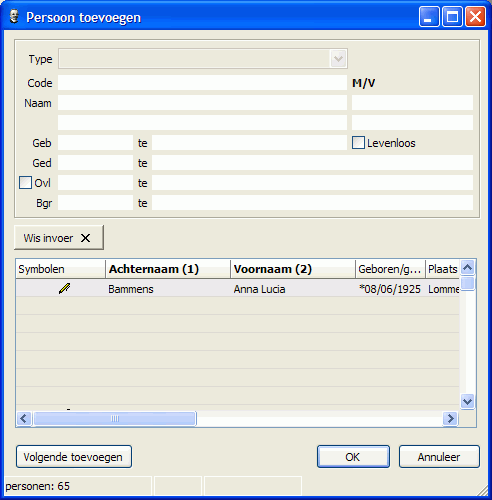492x500 pixels.
Task: Click the scroll right arrow below the list
Action: point(450,418)
